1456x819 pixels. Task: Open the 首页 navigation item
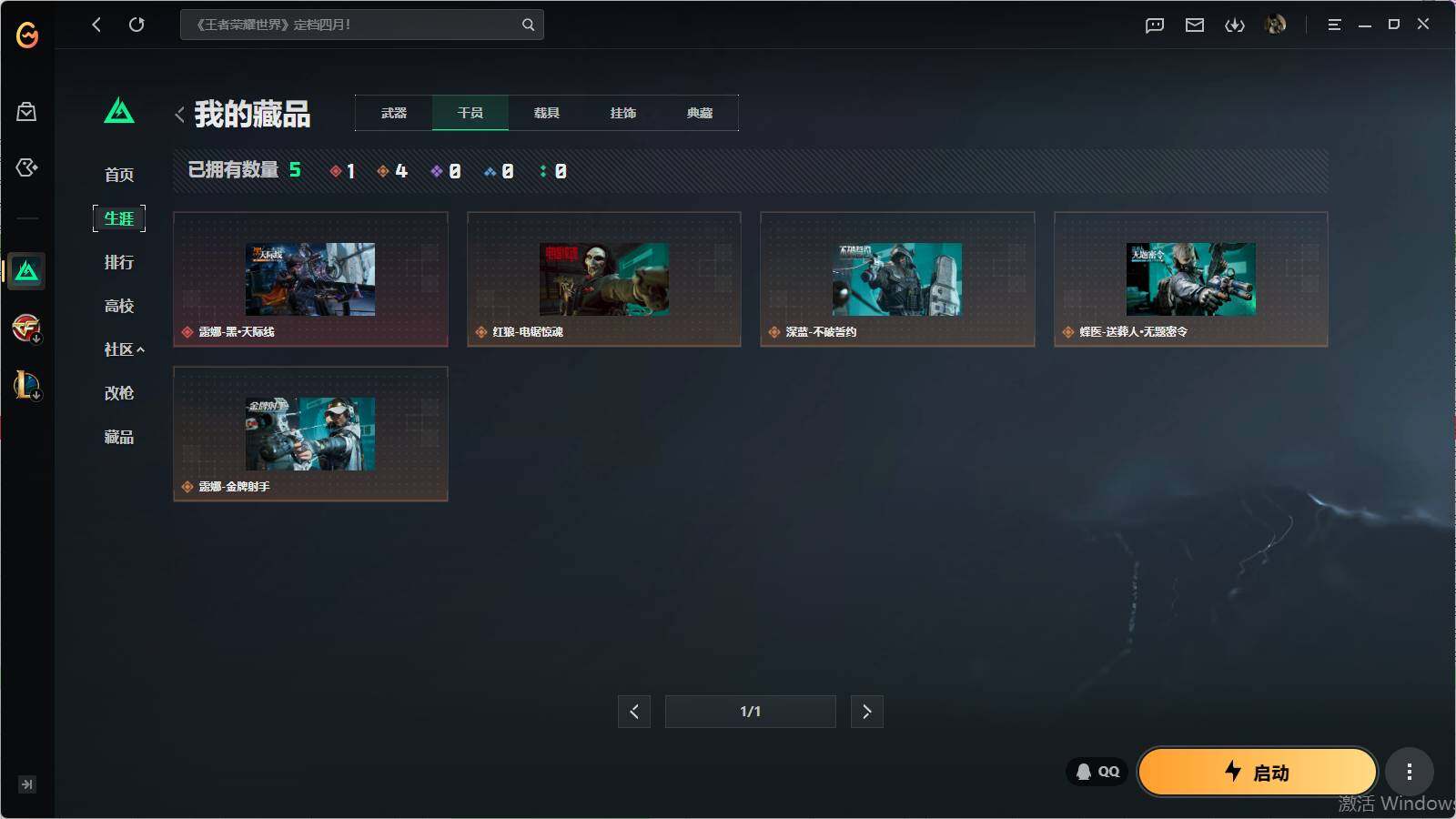[119, 175]
